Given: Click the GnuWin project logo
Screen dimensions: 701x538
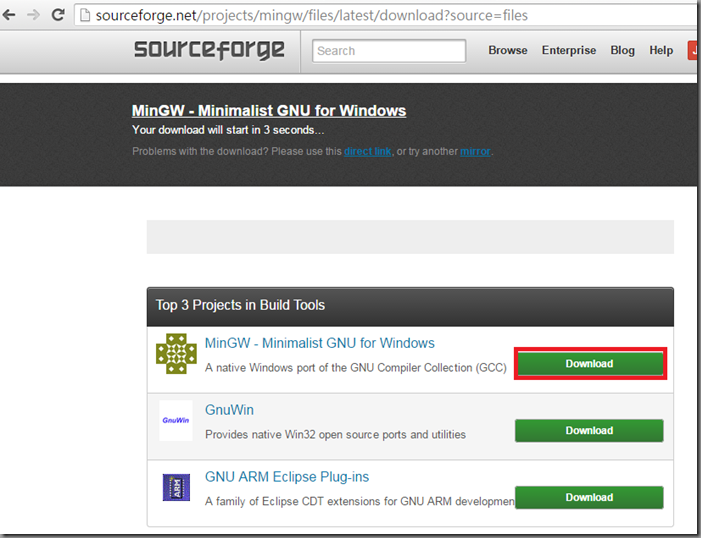Looking at the screenshot, I should point(176,420).
